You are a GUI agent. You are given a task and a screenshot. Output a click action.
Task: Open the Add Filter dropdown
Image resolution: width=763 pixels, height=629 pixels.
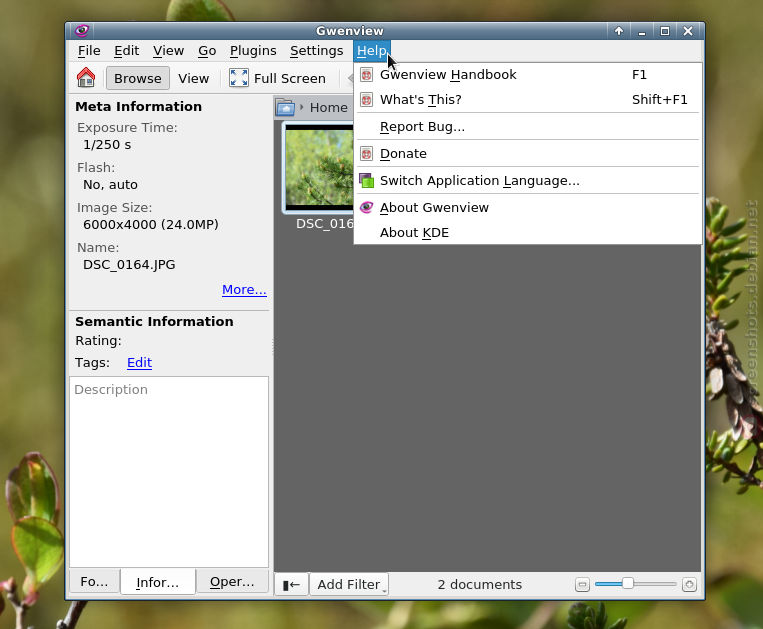(349, 584)
